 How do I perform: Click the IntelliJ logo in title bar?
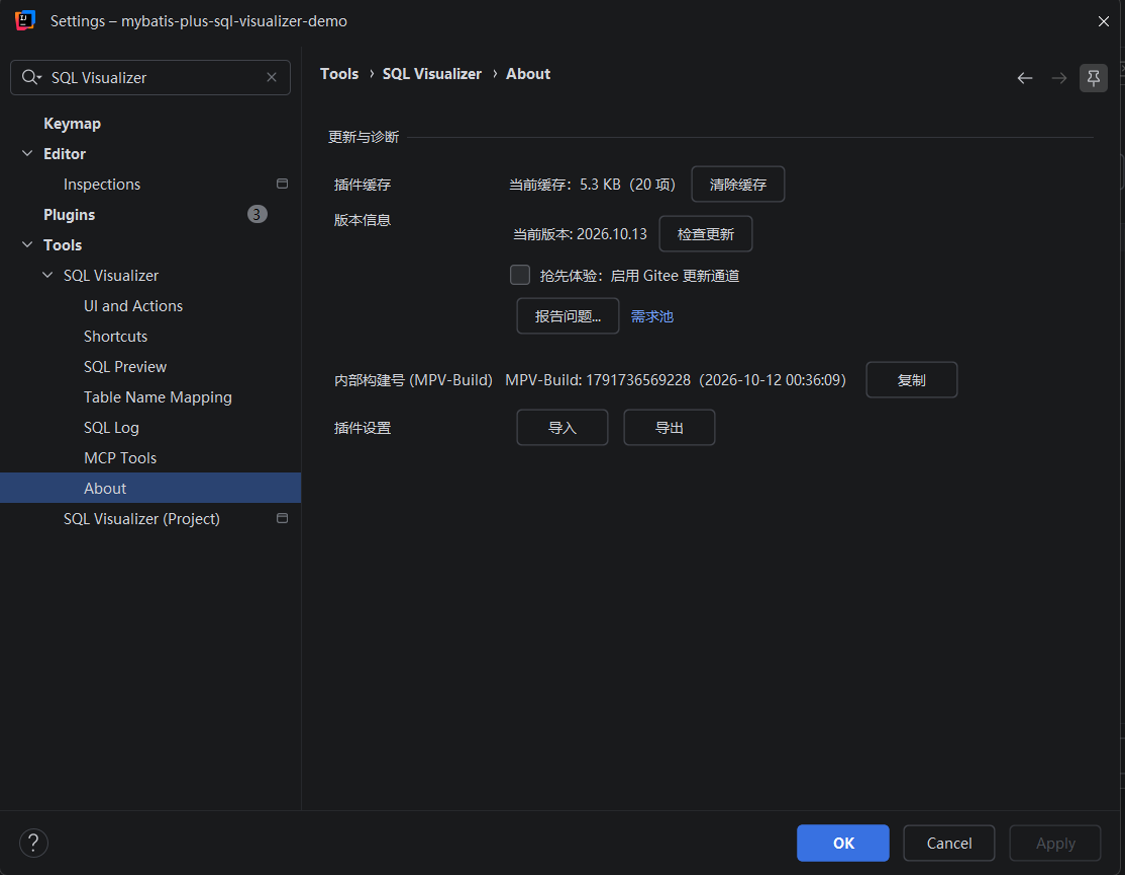[x=25, y=20]
